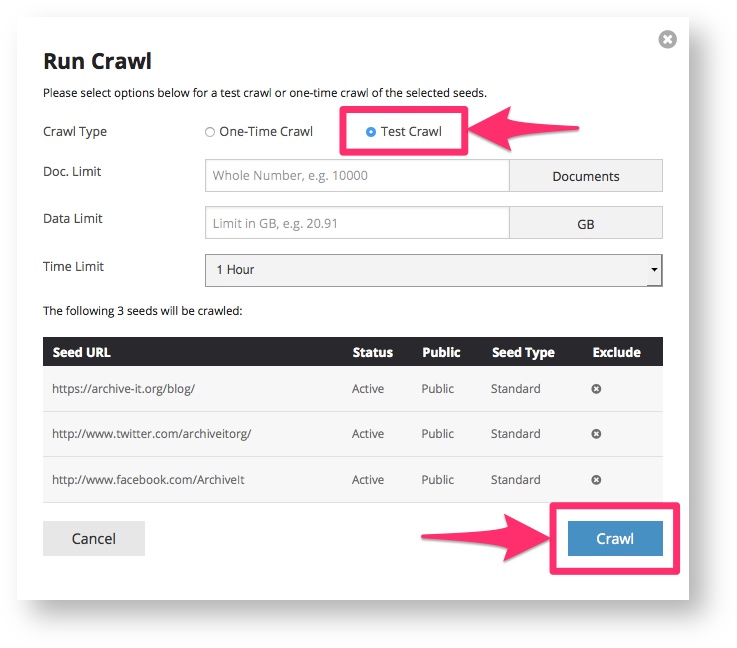Click the Seed URL column header
Screen dimensions: 737x648
81,352
